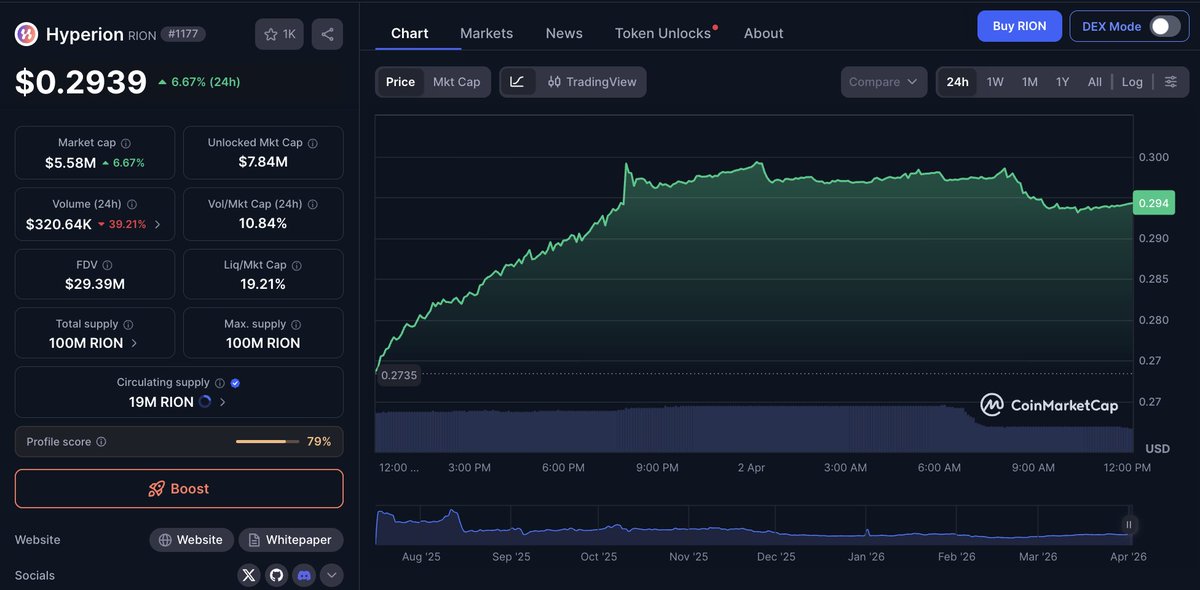Click pause handle on range navigator

click(1128, 524)
